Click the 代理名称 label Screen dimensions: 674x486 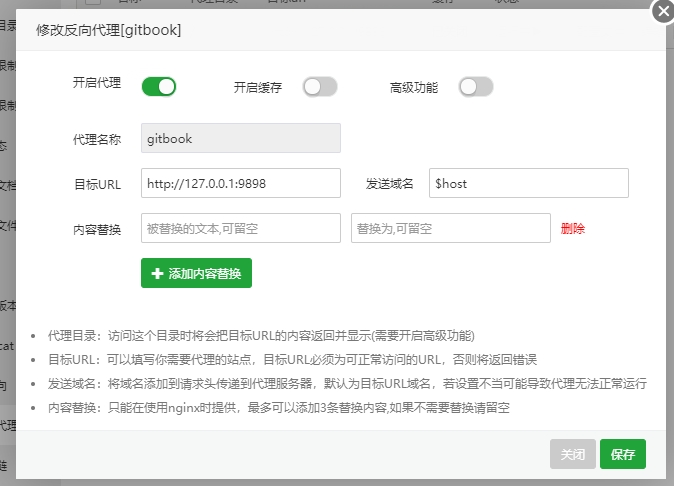point(97,139)
